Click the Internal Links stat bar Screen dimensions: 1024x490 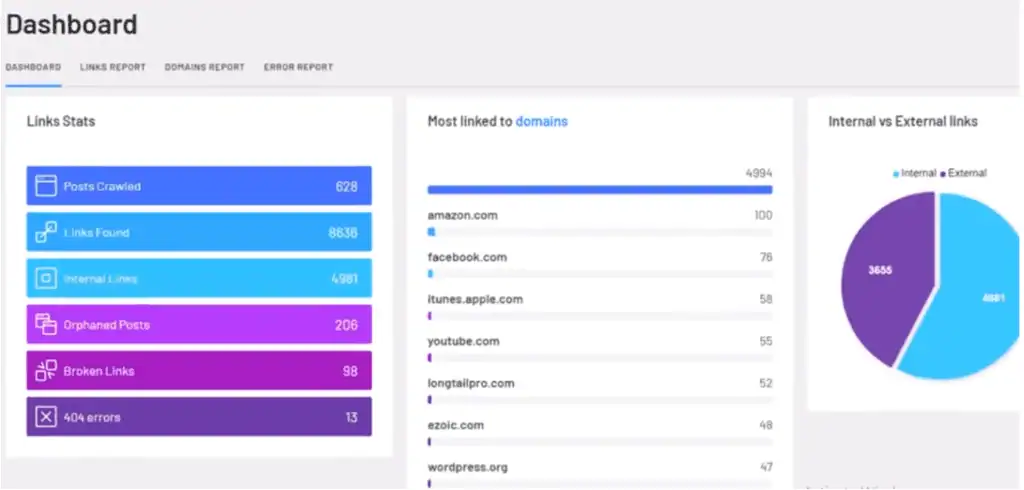[x=199, y=278]
